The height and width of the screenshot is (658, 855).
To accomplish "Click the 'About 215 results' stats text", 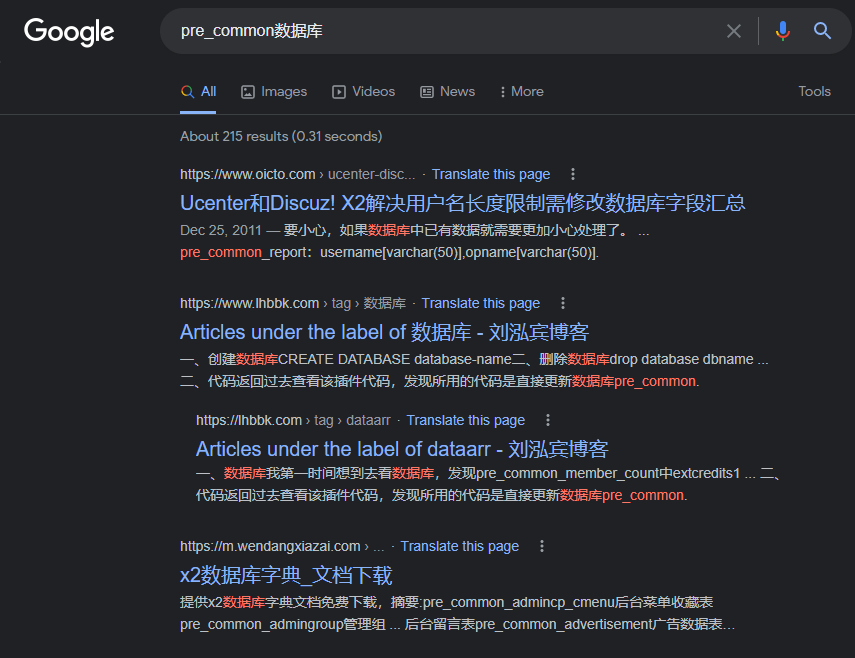I will pyautogui.click(x=281, y=136).
